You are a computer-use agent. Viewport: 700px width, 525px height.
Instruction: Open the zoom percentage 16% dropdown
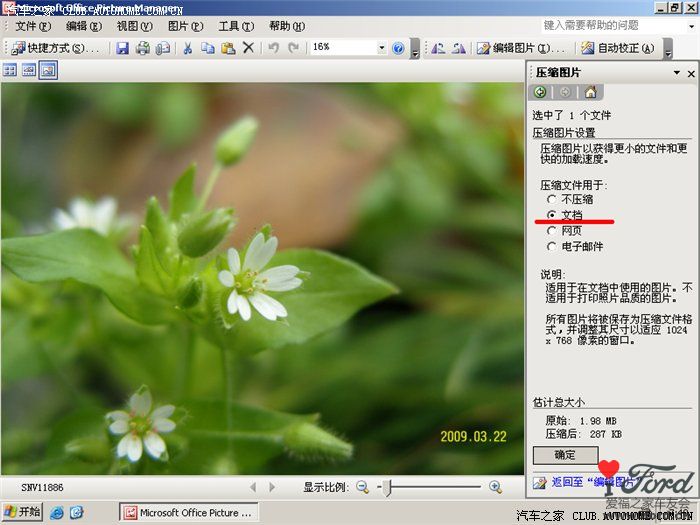pos(382,47)
